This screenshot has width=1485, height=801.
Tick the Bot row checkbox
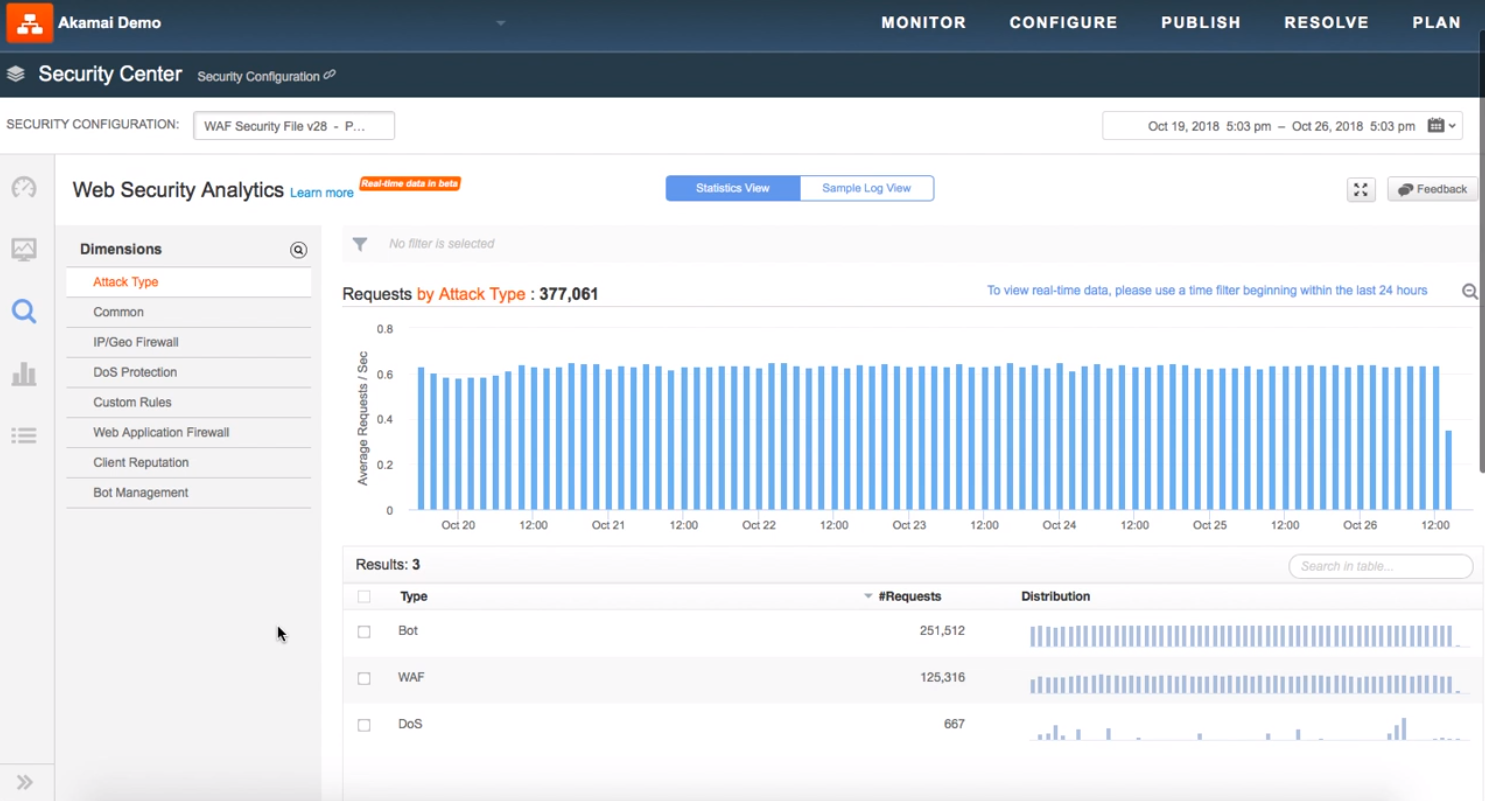tap(364, 632)
